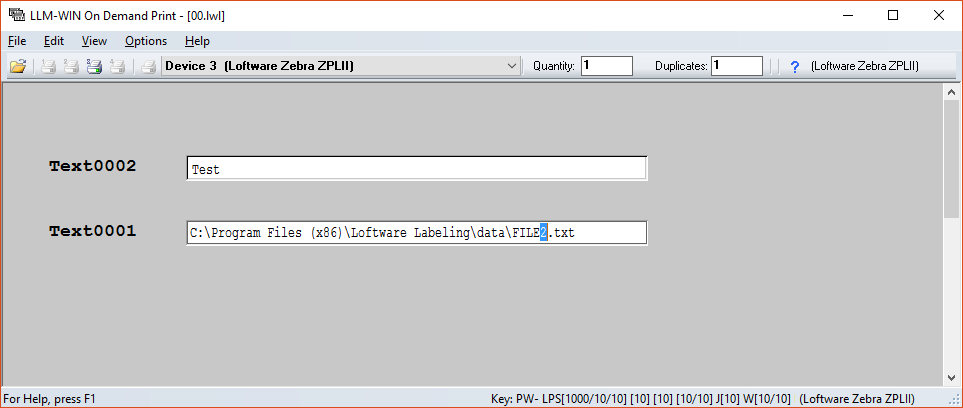The width and height of the screenshot is (963, 408).
Task: Open the File menu
Action: click(x=17, y=41)
